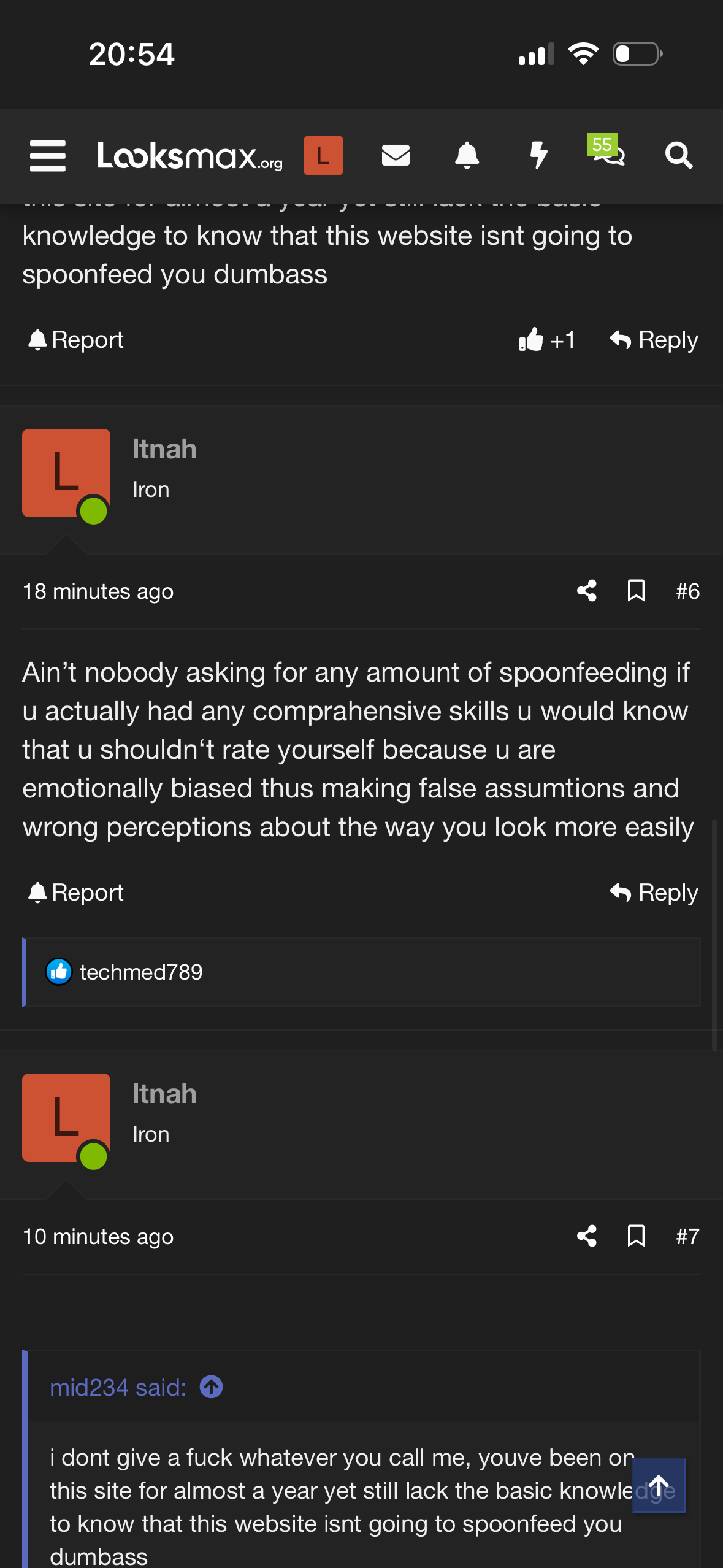Bookmark post #6

[636, 591]
